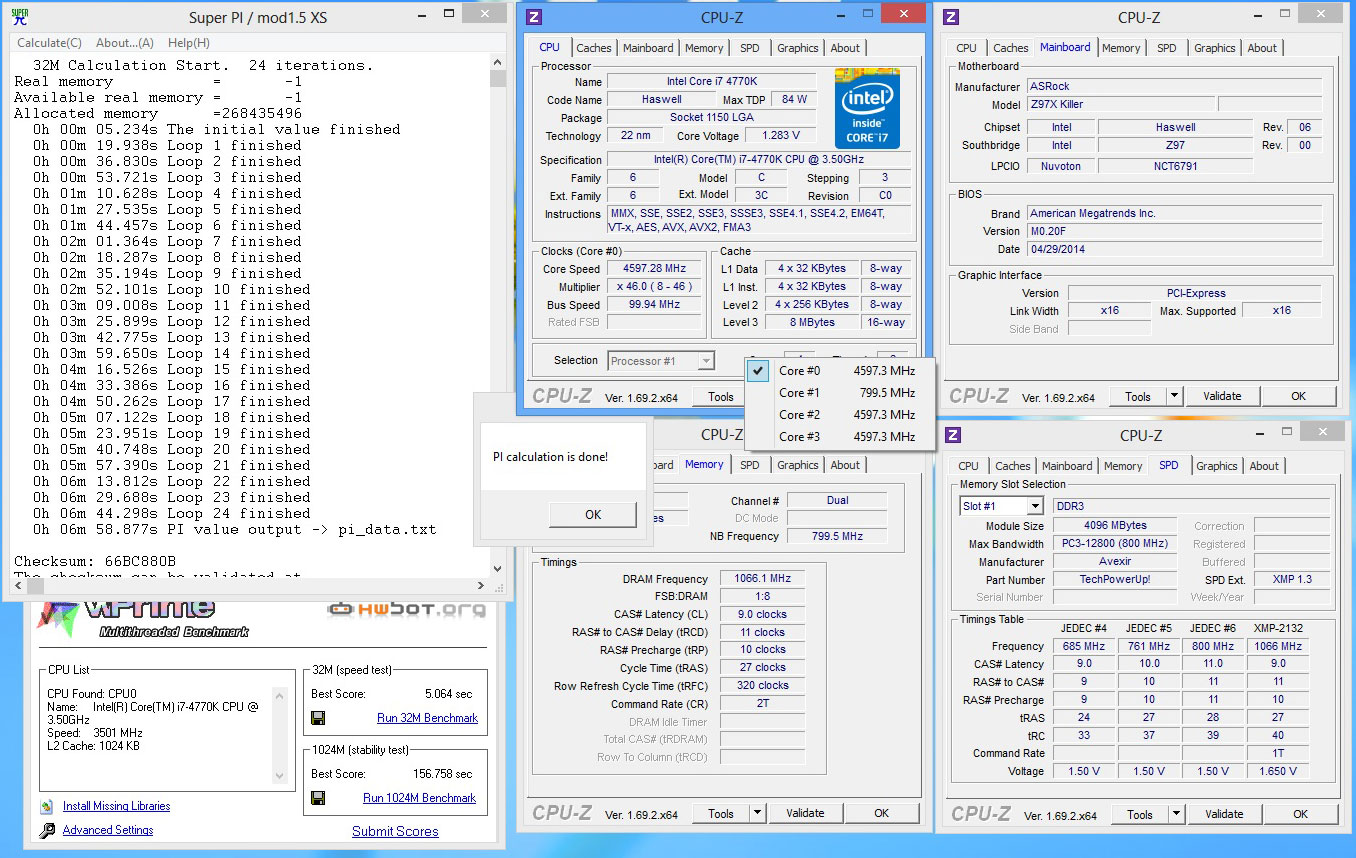Confirm the PI calculation done dialog with OK
Screen dimensions: 1356x858
click(x=593, y=514)
